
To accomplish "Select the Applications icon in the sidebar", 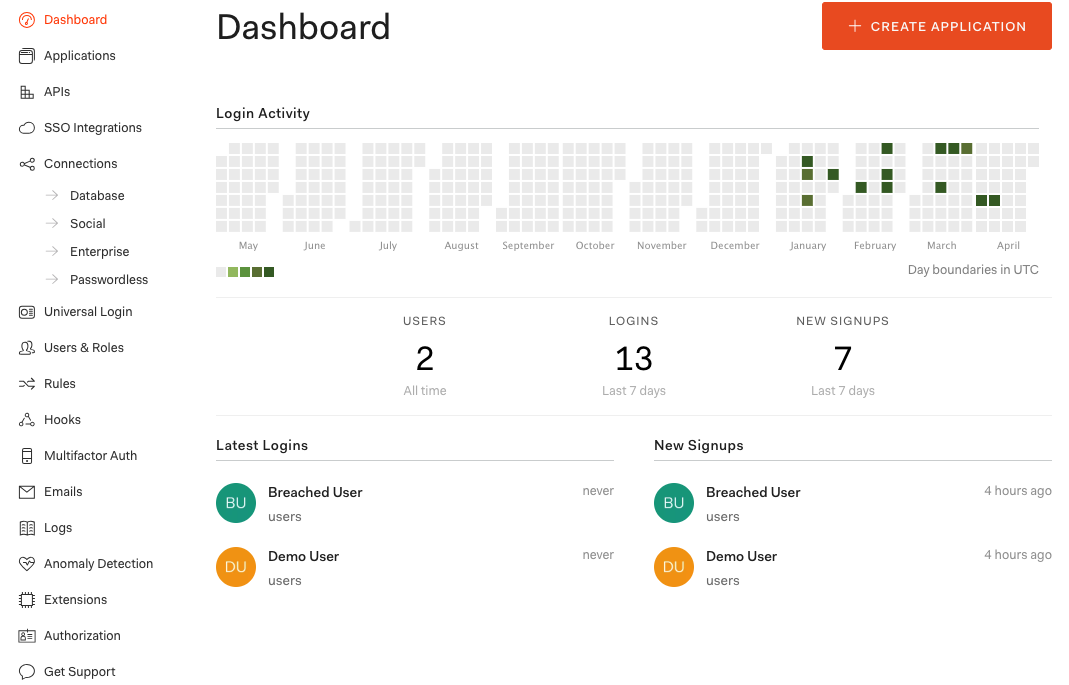I will coord(27,55).
